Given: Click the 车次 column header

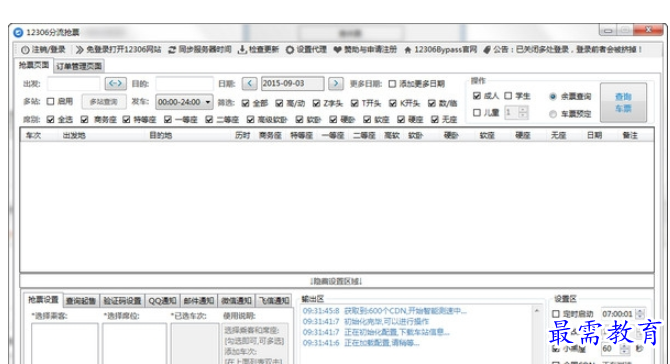Looking at the screenshot, I should (x=33, y=135).
